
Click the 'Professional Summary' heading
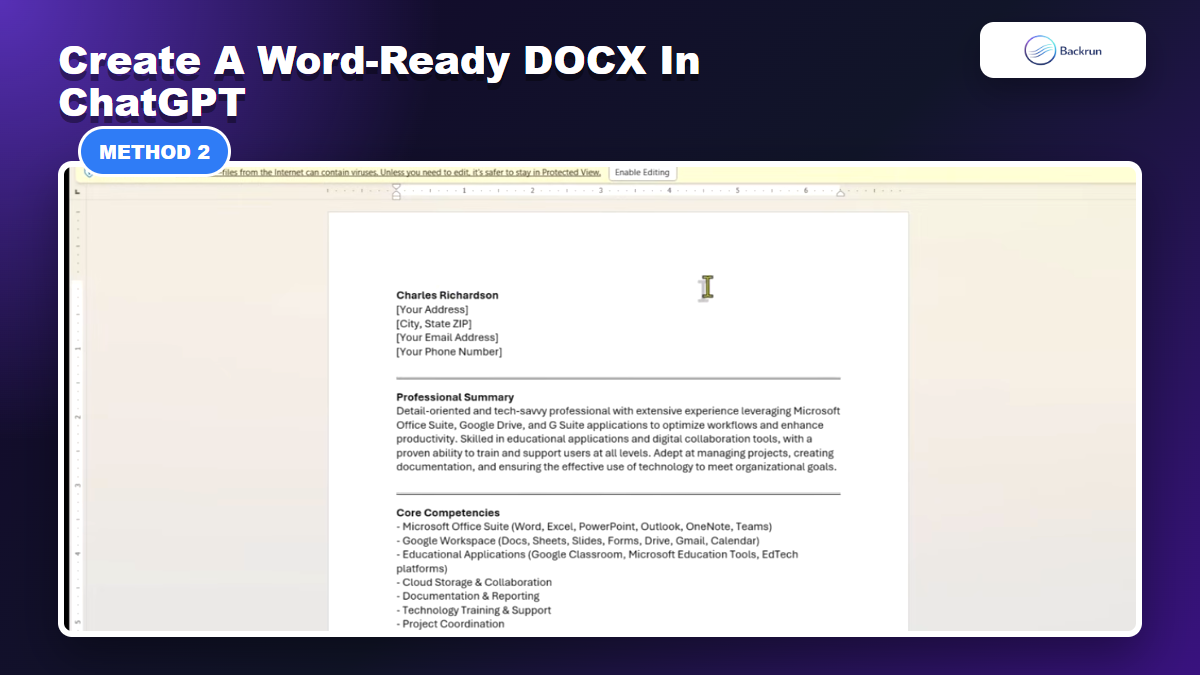tap(455, 397)
